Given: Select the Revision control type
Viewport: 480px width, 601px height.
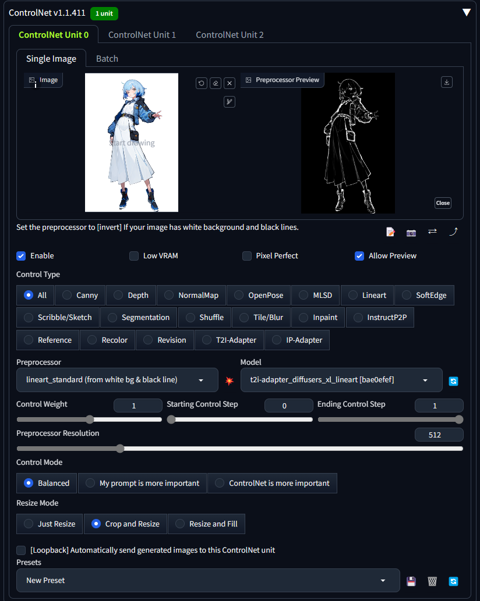Looking at the screenshot, I should click(165, 340).
